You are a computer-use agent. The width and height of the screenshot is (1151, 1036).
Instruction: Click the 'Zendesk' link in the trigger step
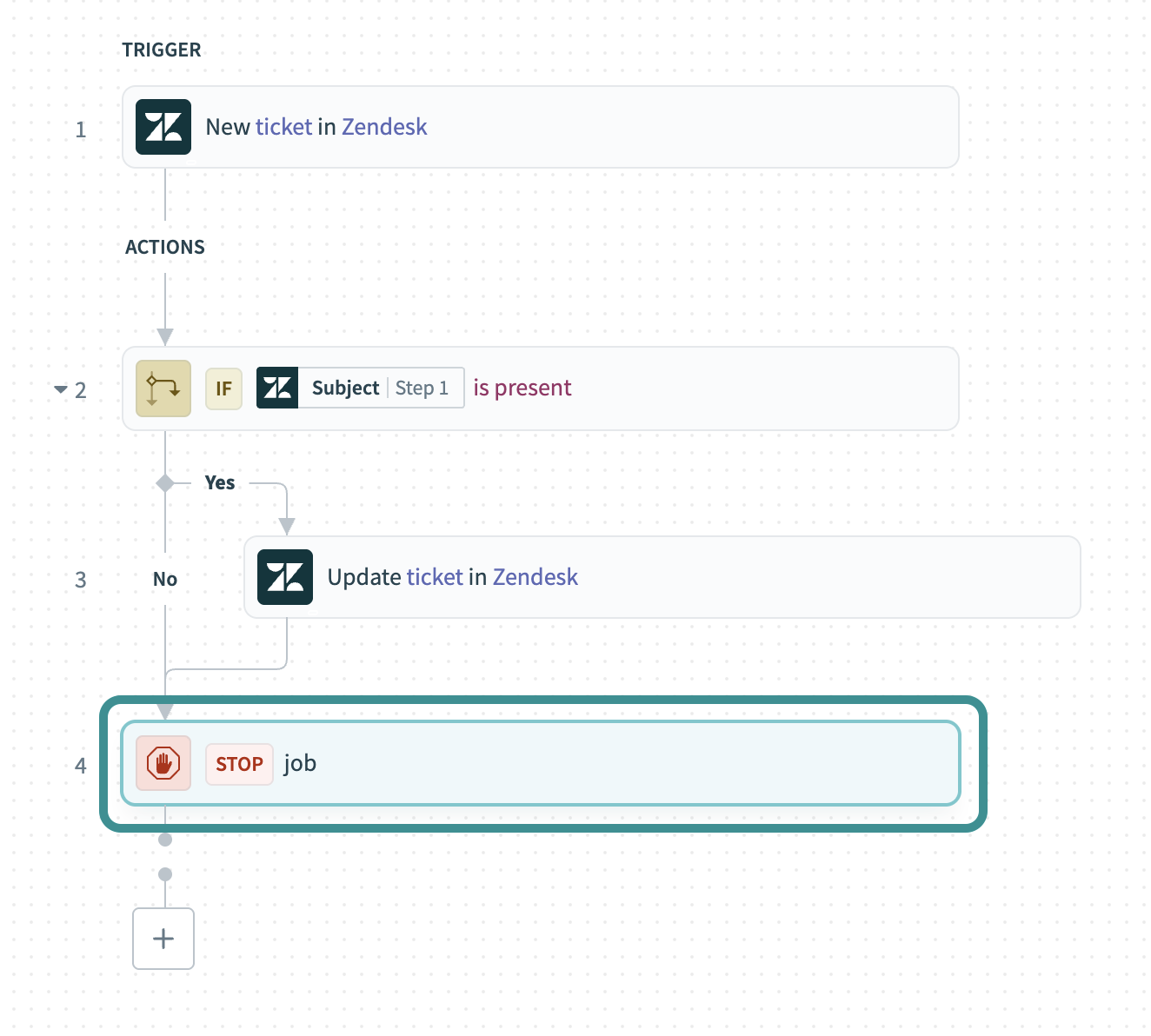tap(384, 127)
